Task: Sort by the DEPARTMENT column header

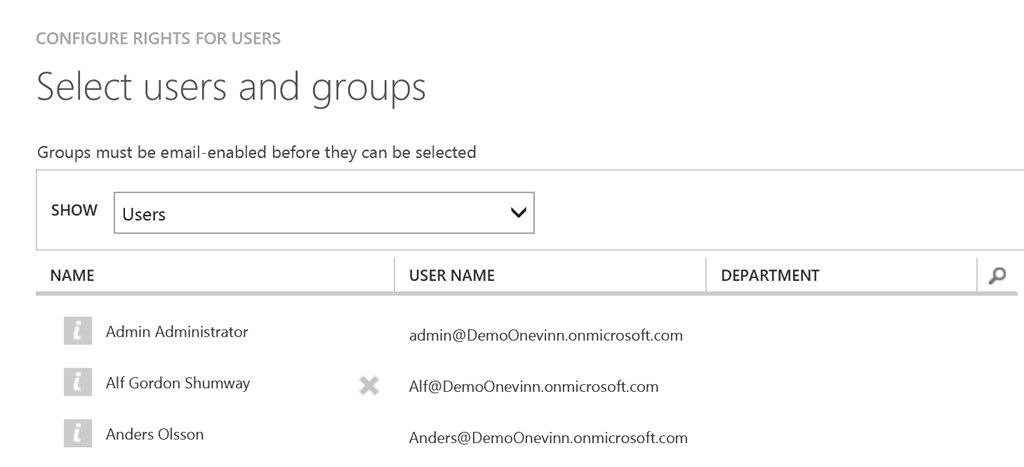Action: (x=770, y=276)
